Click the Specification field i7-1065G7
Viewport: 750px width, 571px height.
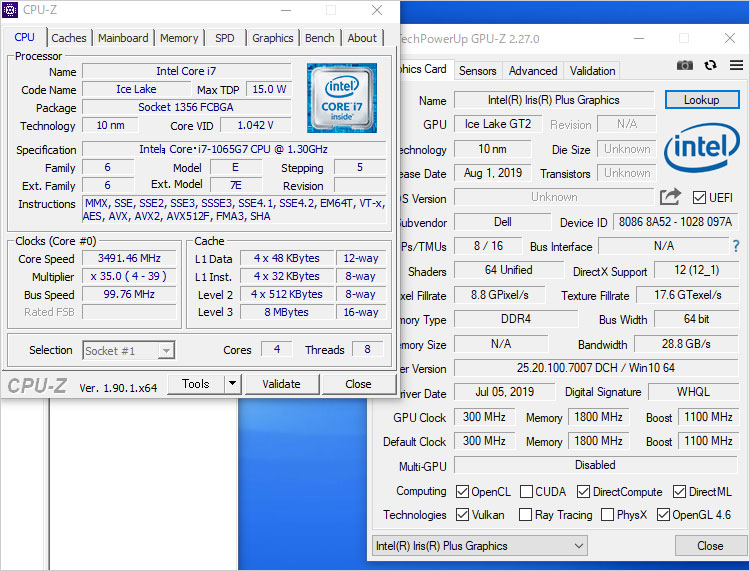233,149
